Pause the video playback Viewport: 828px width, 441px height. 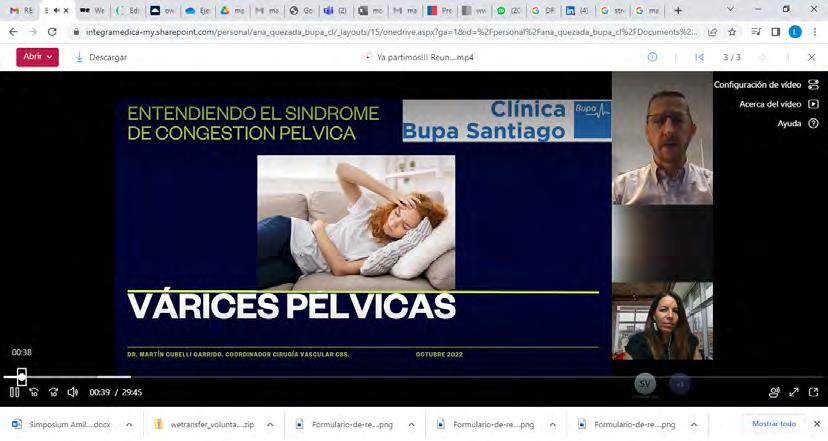[14, 392]
